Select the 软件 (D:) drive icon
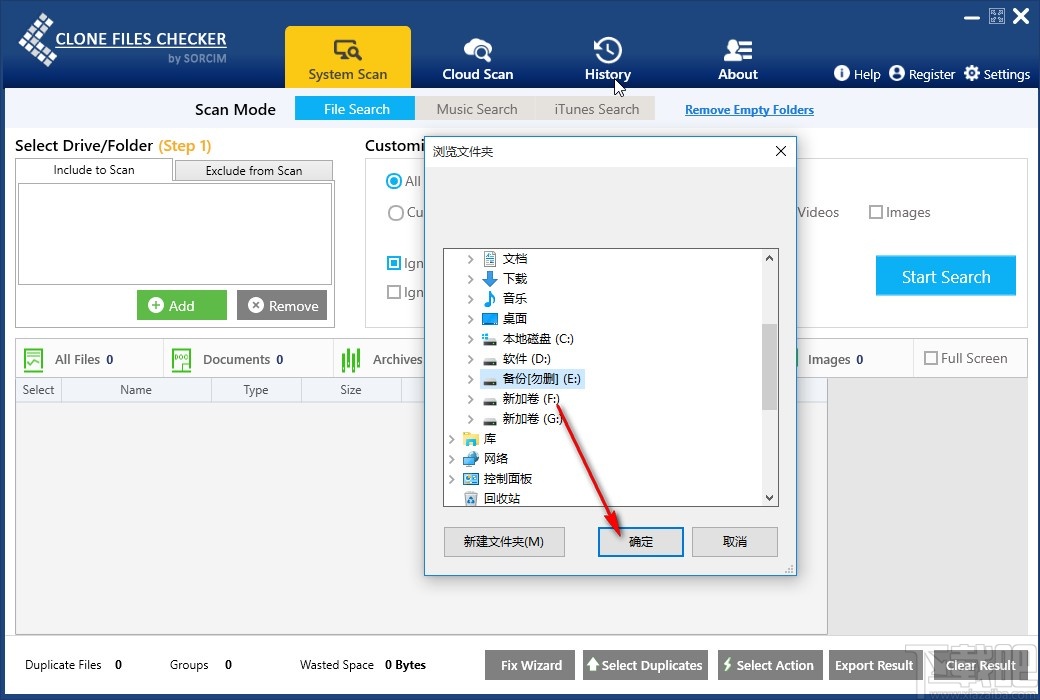Screen dimensions: 1040x700 489,360
